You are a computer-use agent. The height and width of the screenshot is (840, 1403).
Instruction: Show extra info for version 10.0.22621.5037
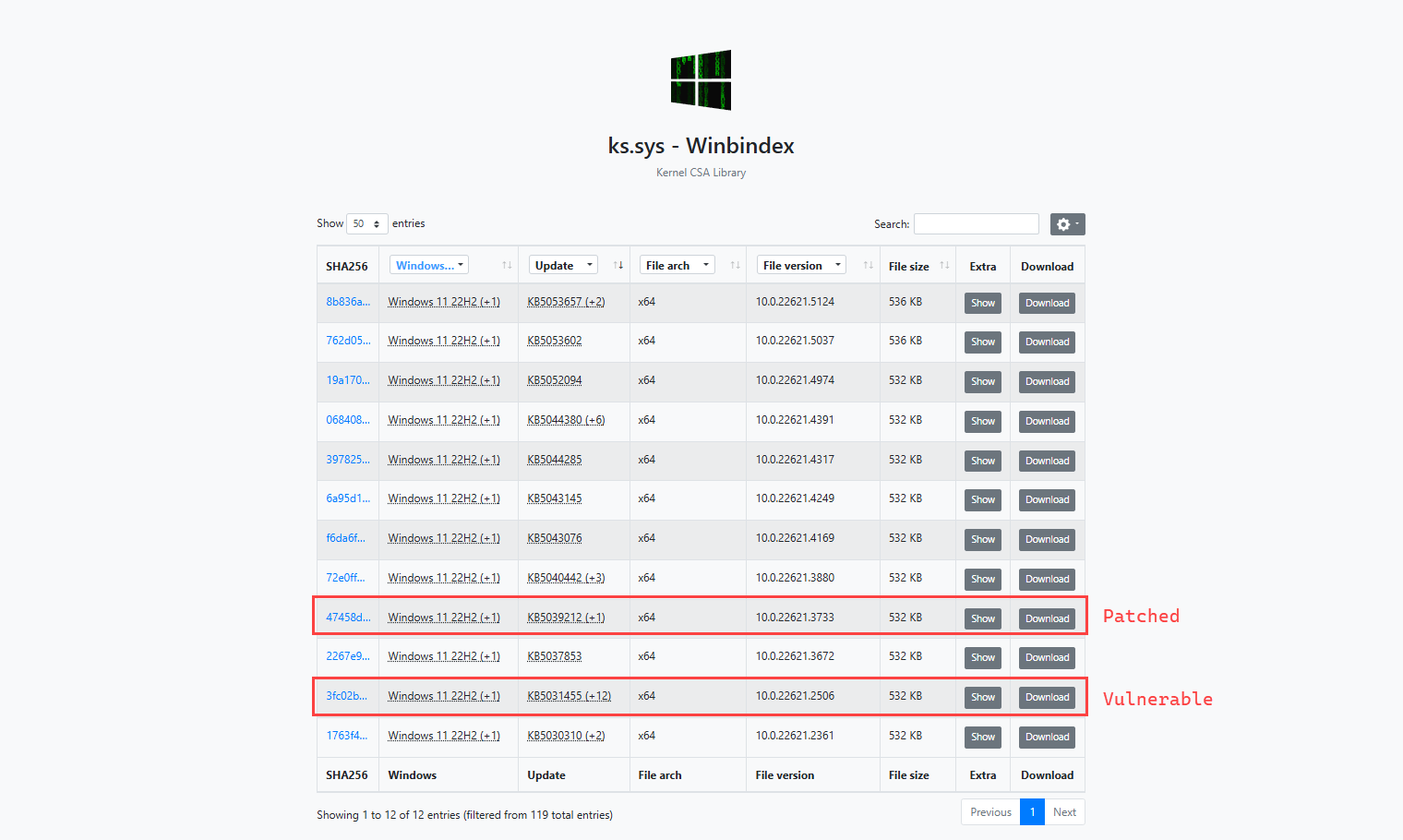(983, 342)
